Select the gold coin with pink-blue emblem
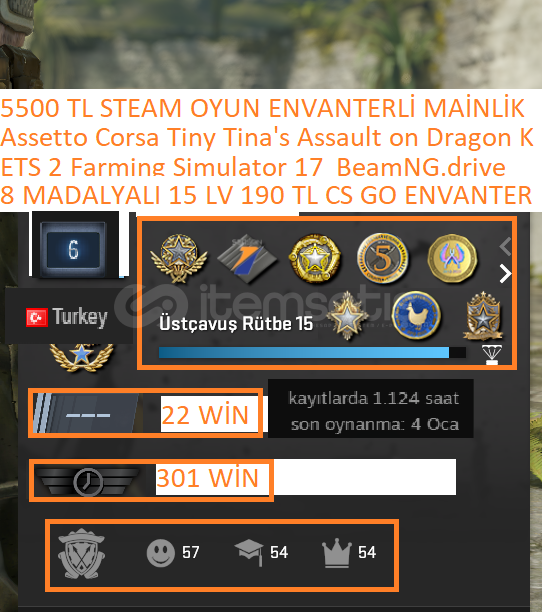542x612 pixels. [452, 258]
